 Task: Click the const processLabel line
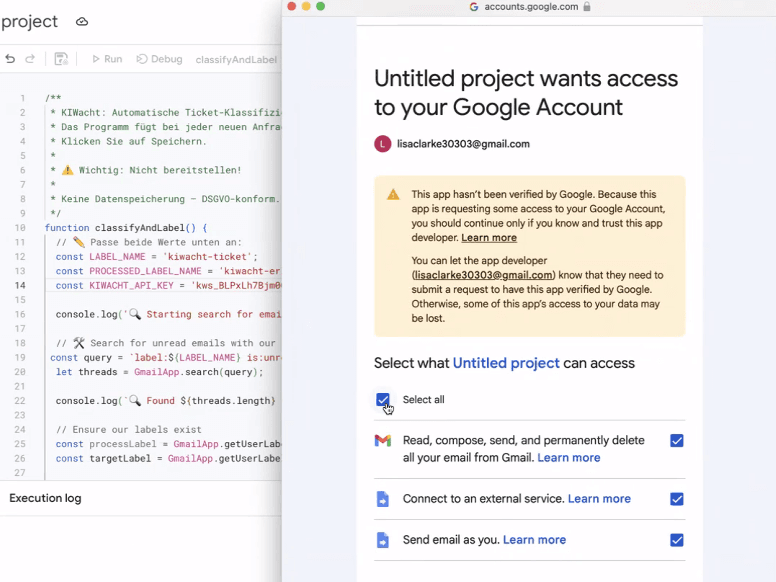[168, 444]
